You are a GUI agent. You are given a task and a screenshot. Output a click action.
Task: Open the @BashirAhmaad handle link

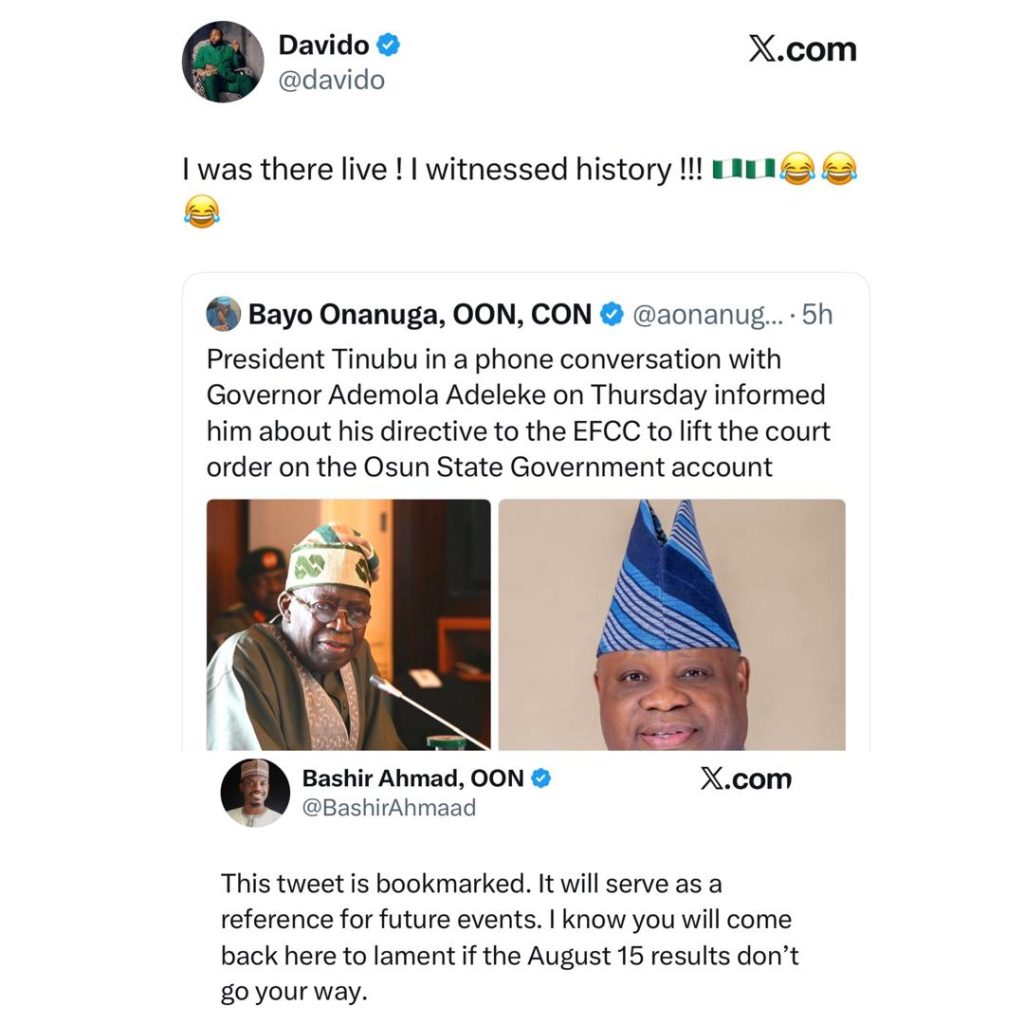coord(389,808)
